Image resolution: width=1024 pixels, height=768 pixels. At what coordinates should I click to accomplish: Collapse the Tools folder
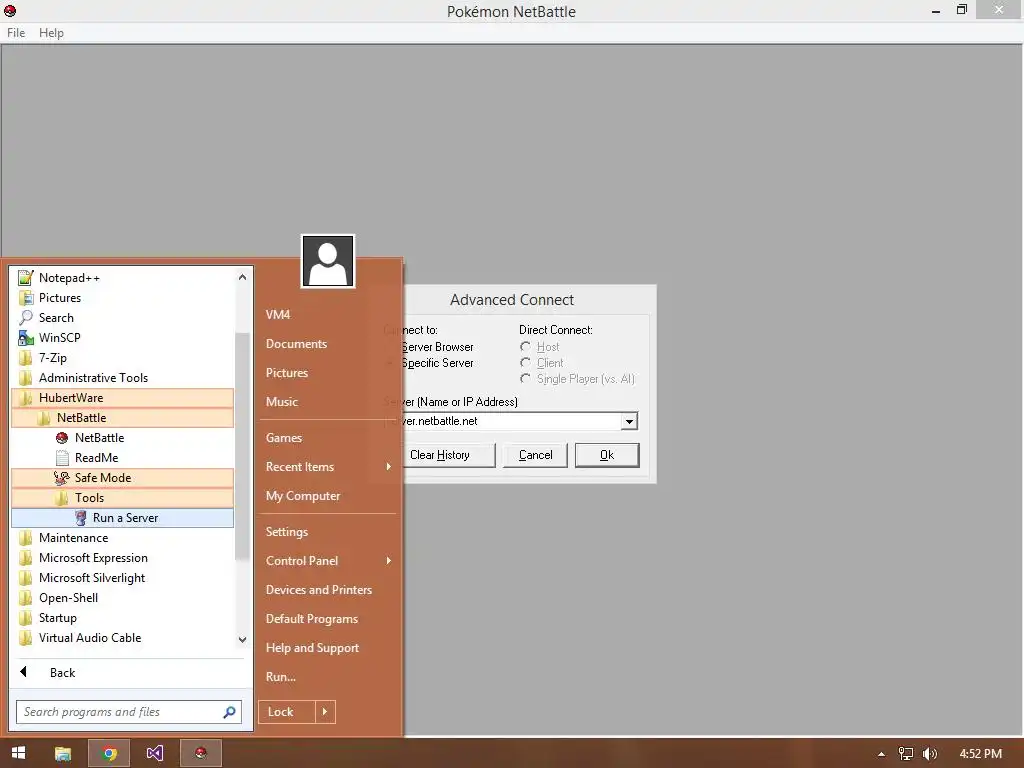122,498
